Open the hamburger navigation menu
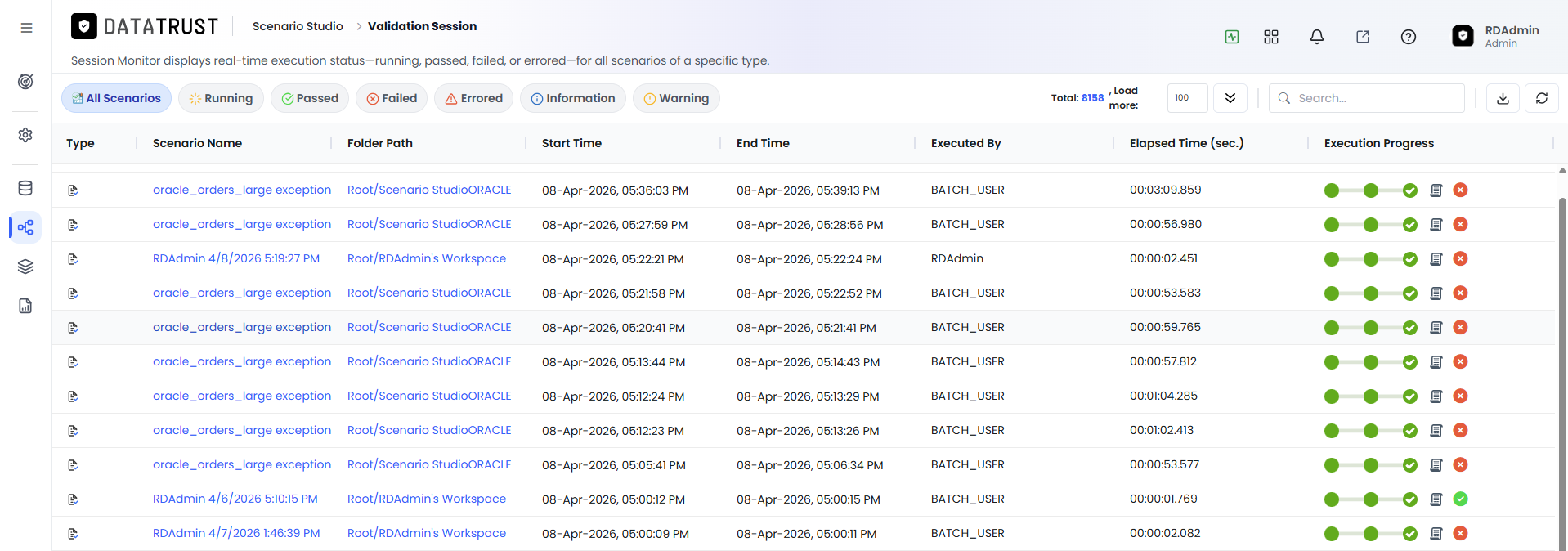 click(26, 28)
